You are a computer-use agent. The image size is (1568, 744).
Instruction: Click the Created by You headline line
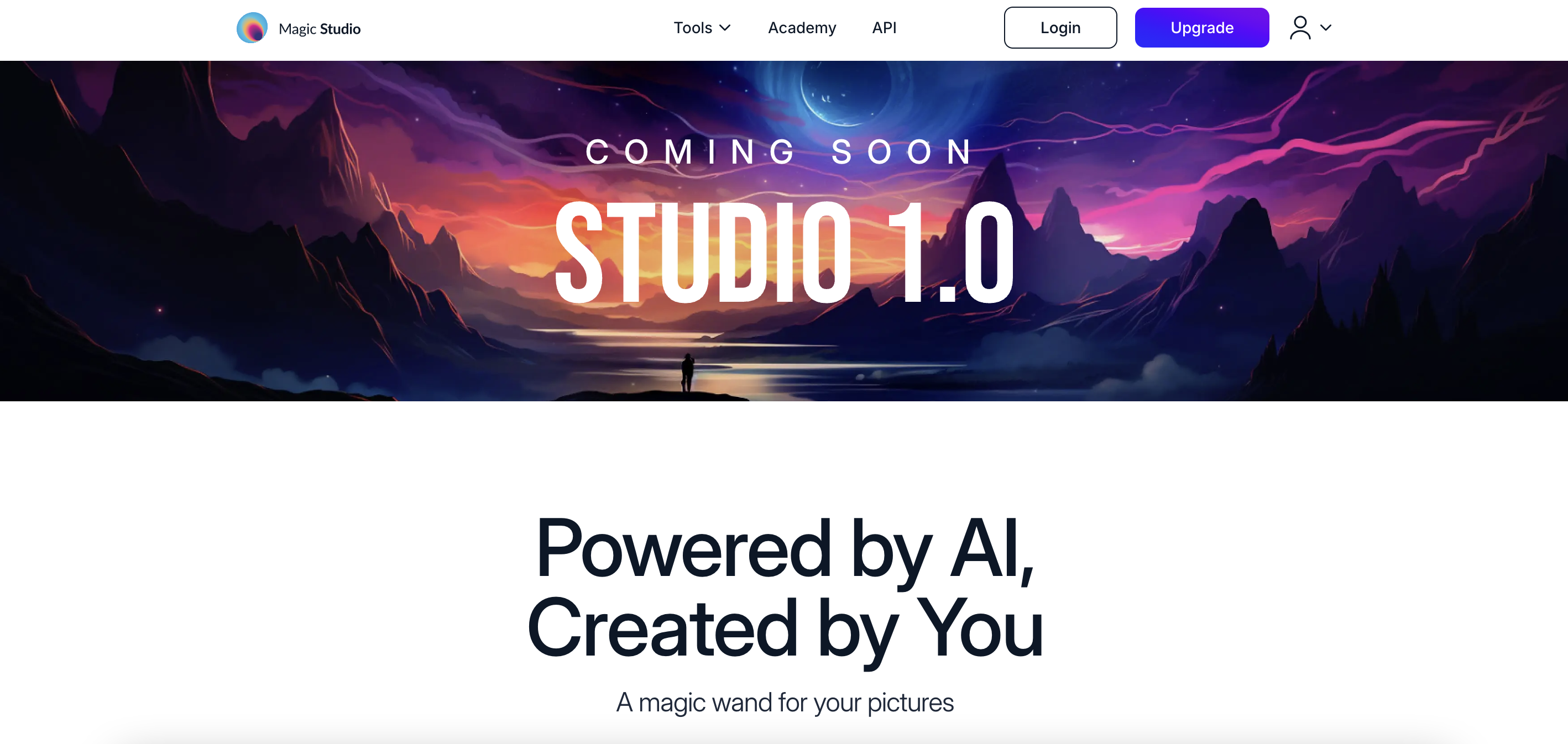785,630
